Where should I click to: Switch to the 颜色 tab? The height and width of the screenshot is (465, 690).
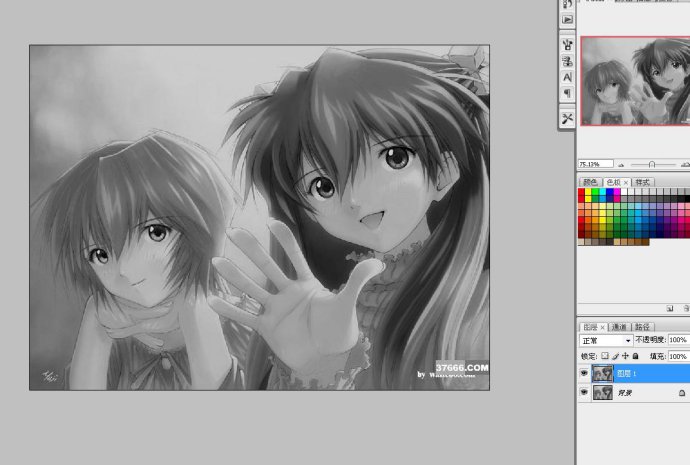coord(590,182)
